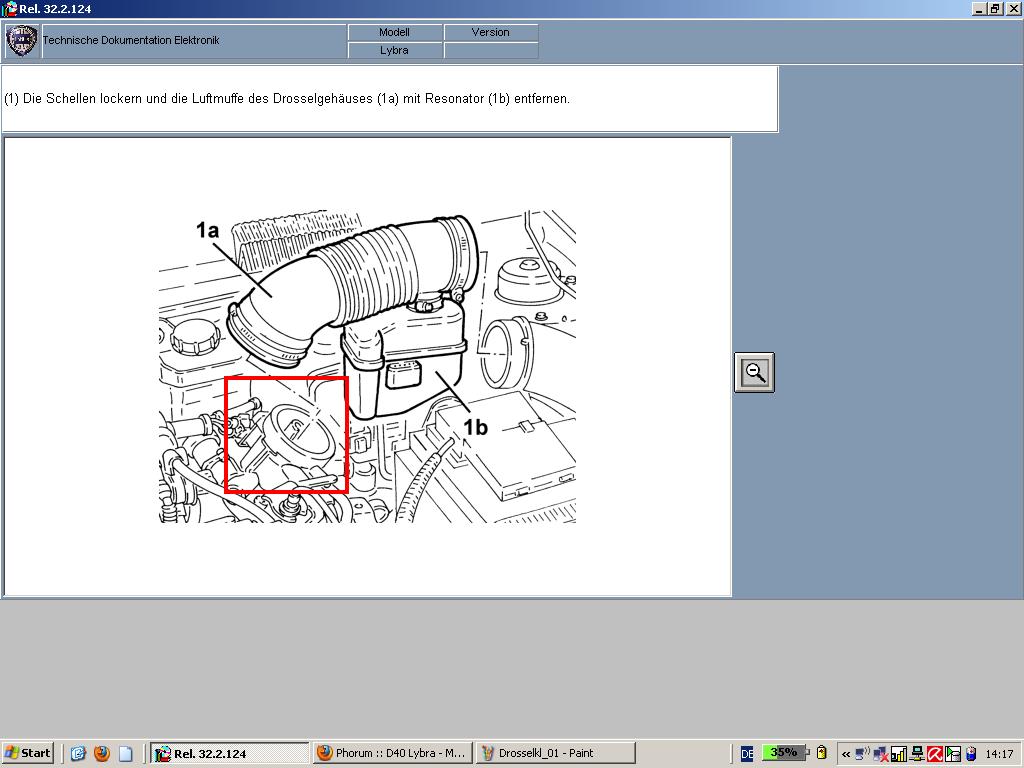Screen dimensions: 1024x768
Task: Click the yellow battery icon beside the battery meter
Action: [822, 752]
